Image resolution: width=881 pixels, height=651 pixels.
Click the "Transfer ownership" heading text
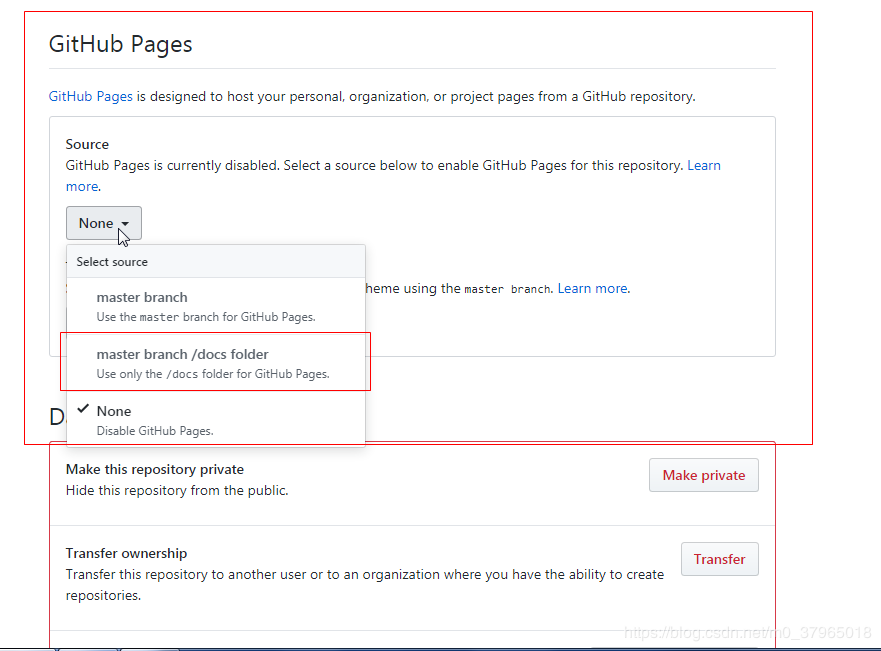[126, 553]
